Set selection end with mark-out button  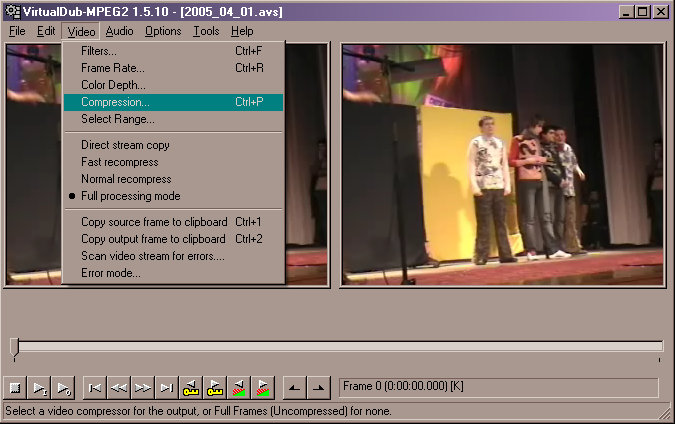click(318, 387)
